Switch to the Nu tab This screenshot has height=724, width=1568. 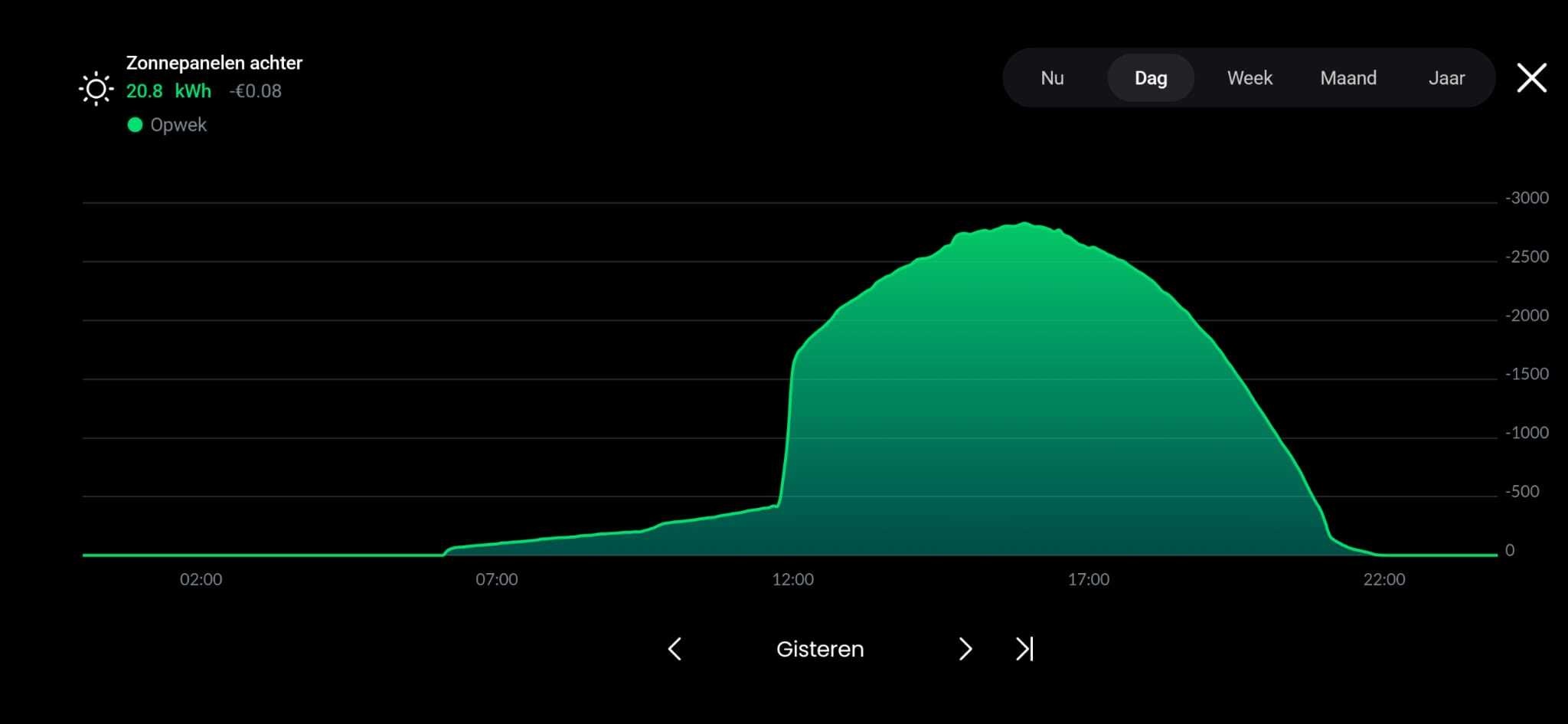coord(1052,78)
